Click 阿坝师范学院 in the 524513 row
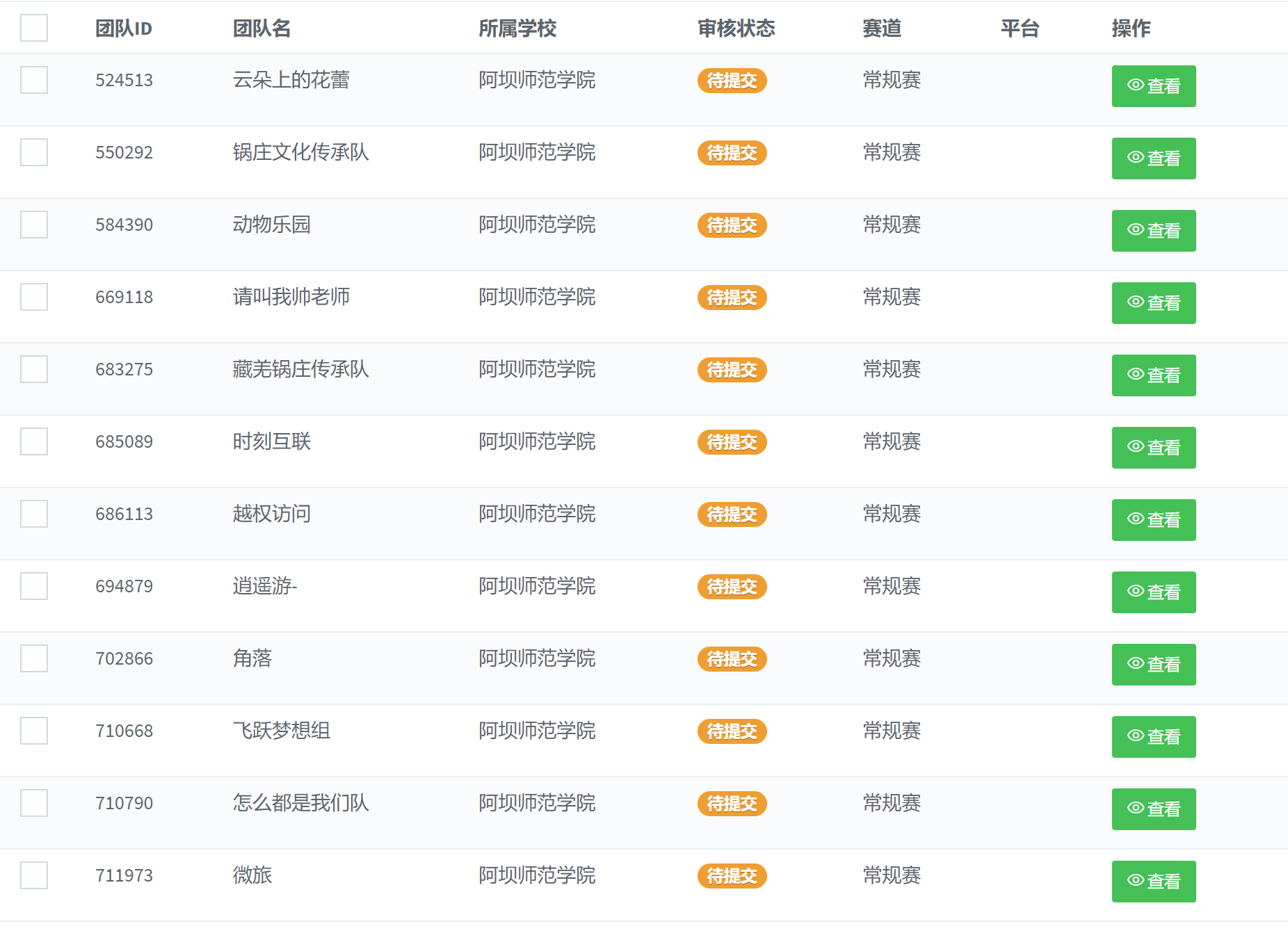1288x949 pixels. (537, 80)
